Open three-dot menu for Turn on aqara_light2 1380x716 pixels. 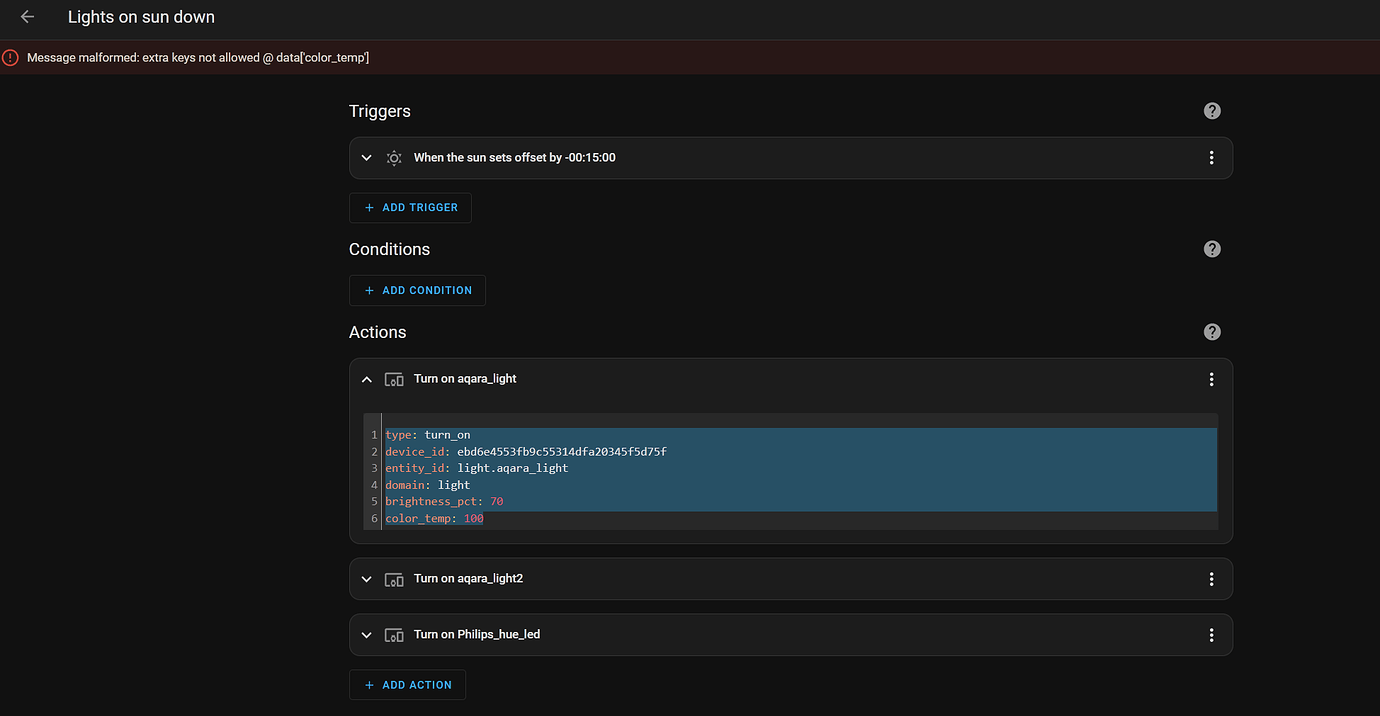(x=1211, y=579)
